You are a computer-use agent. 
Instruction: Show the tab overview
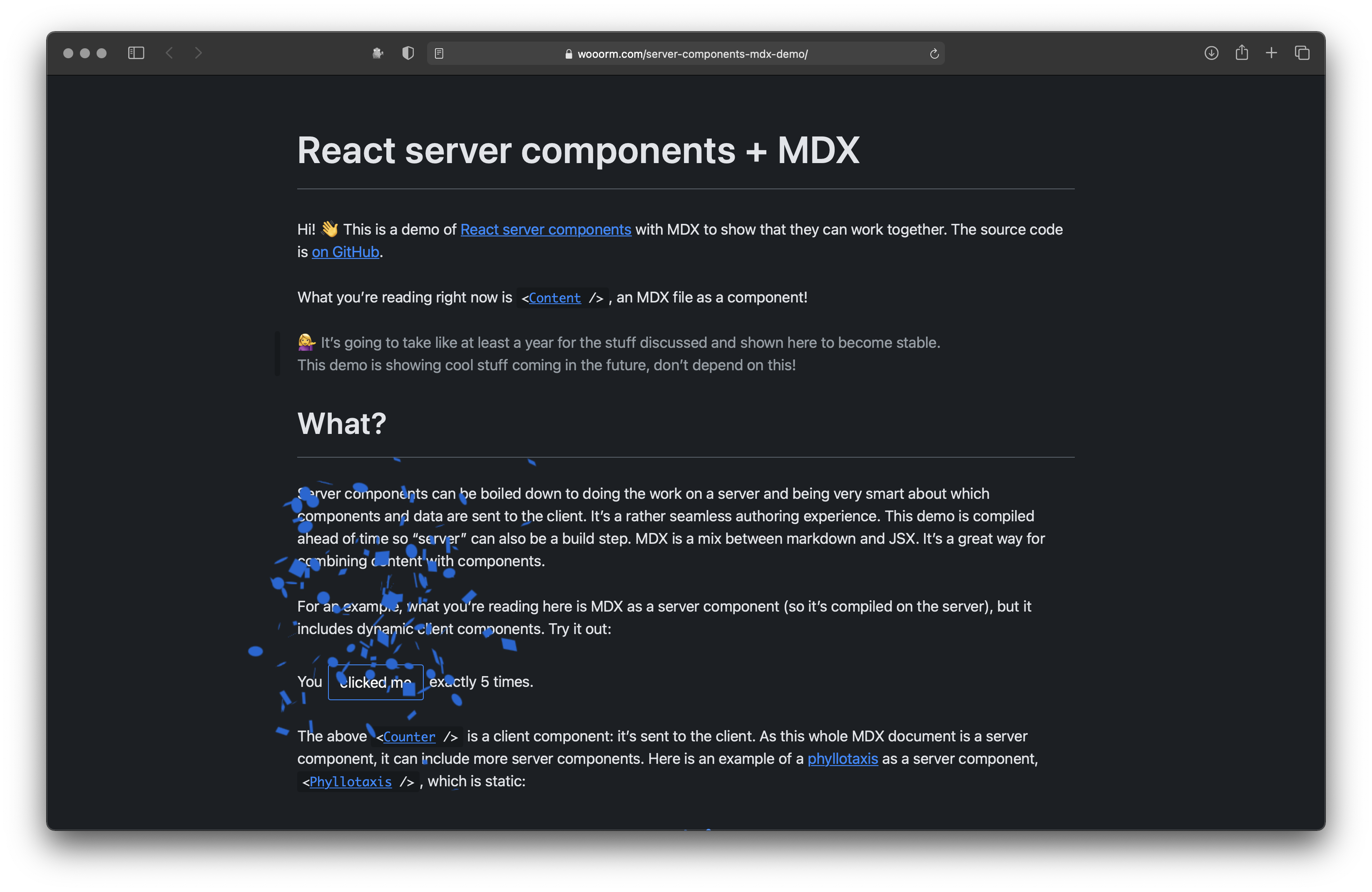[x=1302, y=53]
